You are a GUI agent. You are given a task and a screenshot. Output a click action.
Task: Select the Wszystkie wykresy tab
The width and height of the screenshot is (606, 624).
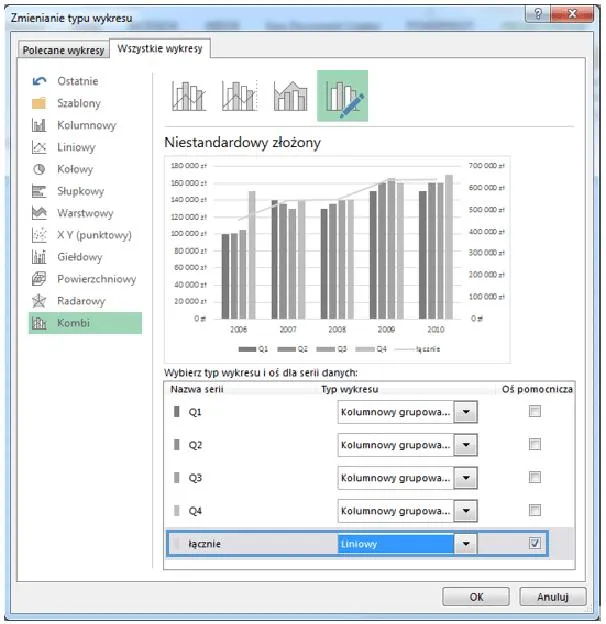pyautogui.click(x=160, y=49)
